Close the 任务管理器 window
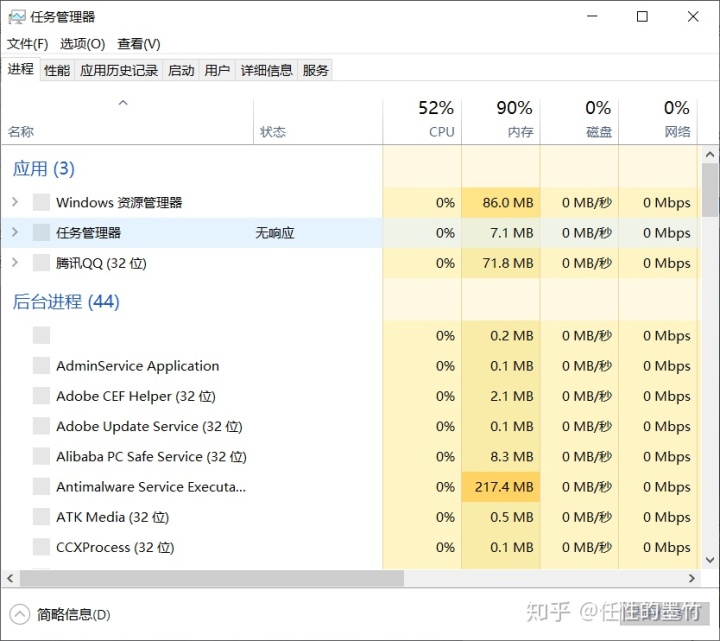Image resolution: width=720 pixels, height=641 pixels. coord(693,17)
